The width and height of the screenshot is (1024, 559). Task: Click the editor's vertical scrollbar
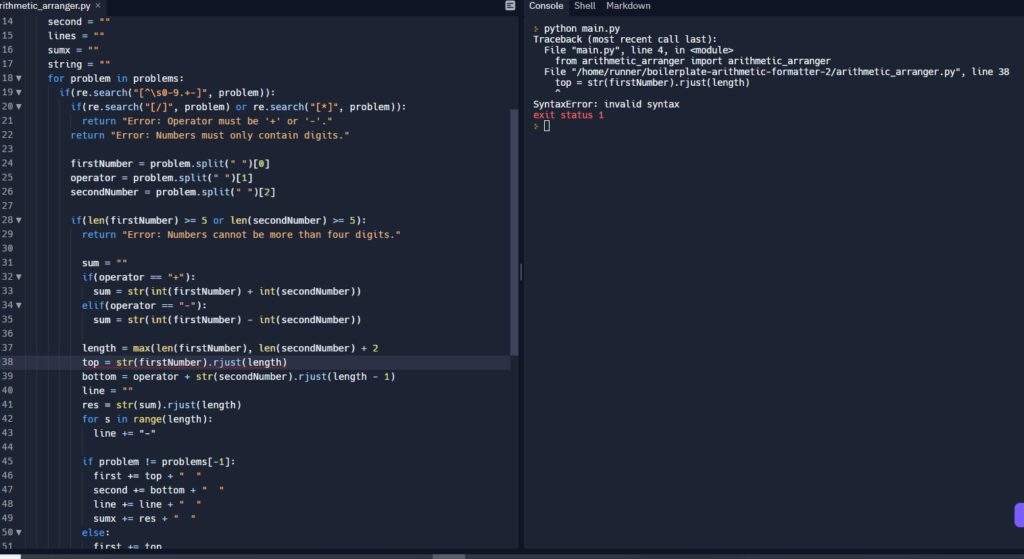point(514,230)
